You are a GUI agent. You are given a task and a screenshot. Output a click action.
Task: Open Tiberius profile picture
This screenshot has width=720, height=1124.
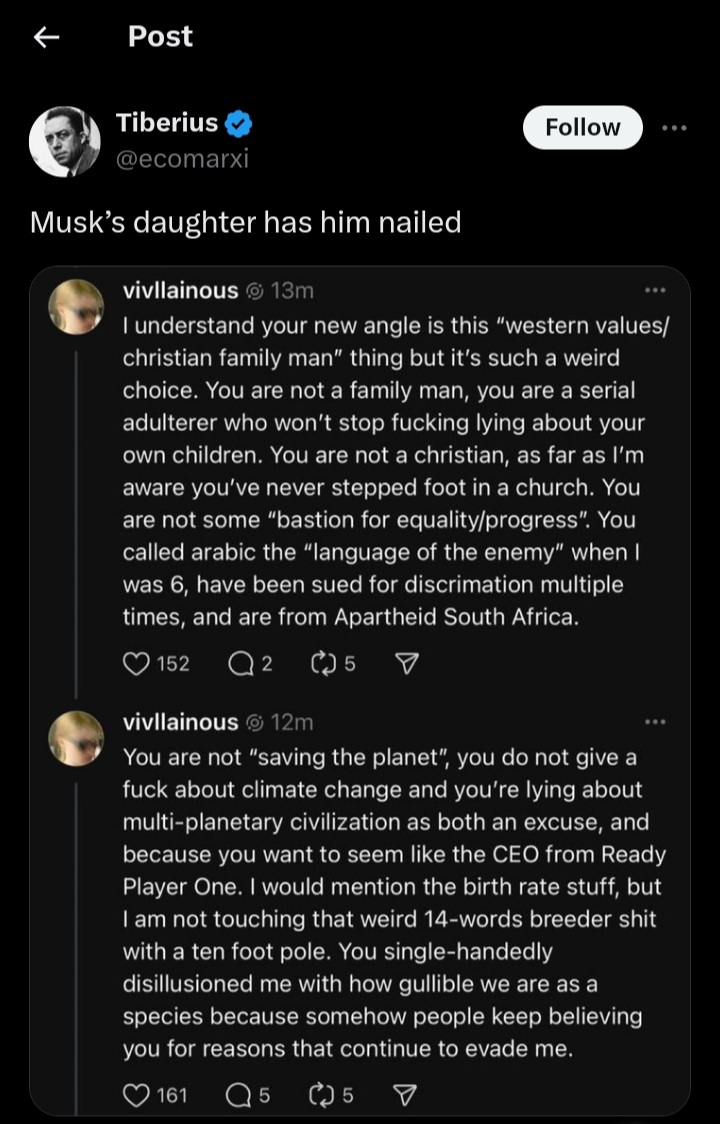pos(65,141)
